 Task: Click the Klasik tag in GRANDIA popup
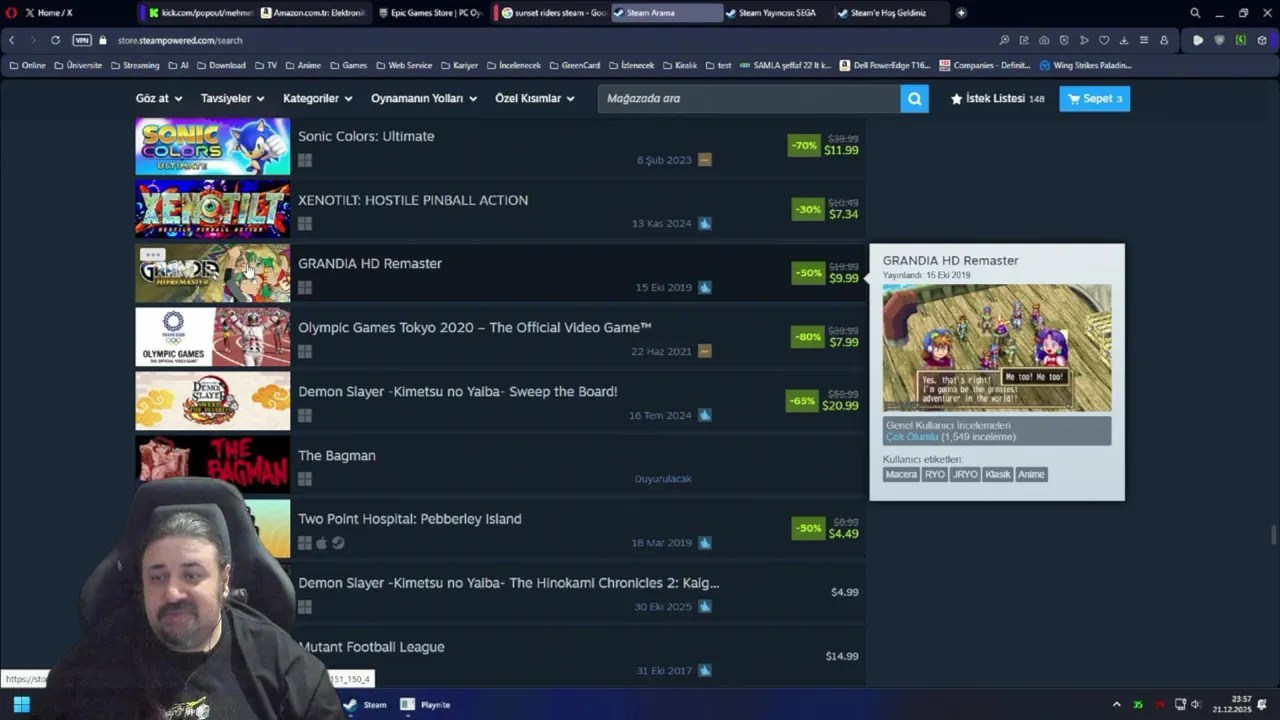point(998,474)
